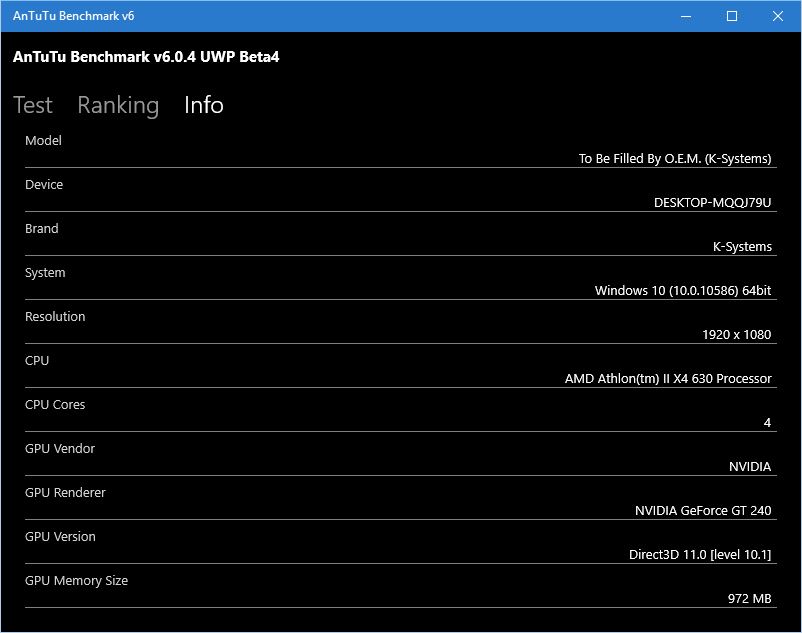Switch to the Test tab
This screenshot has width=802, height=633.
(x=33, y=105)
